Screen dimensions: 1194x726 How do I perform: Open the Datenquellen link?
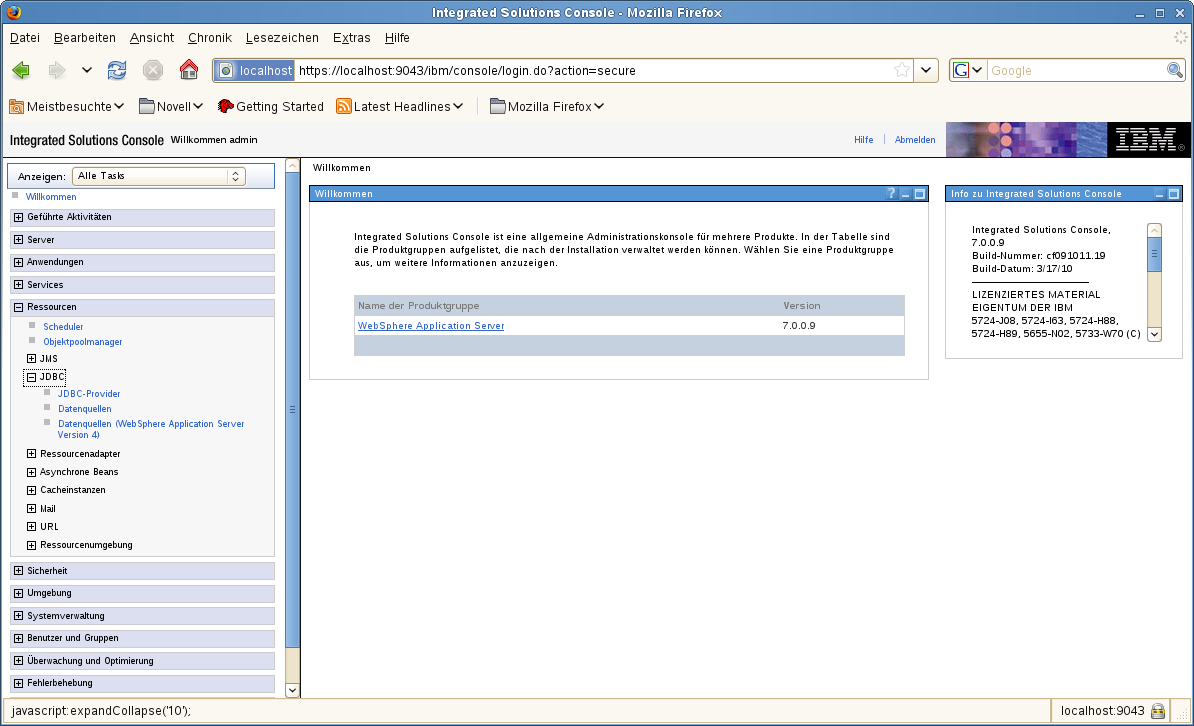(x=85, y=409)
